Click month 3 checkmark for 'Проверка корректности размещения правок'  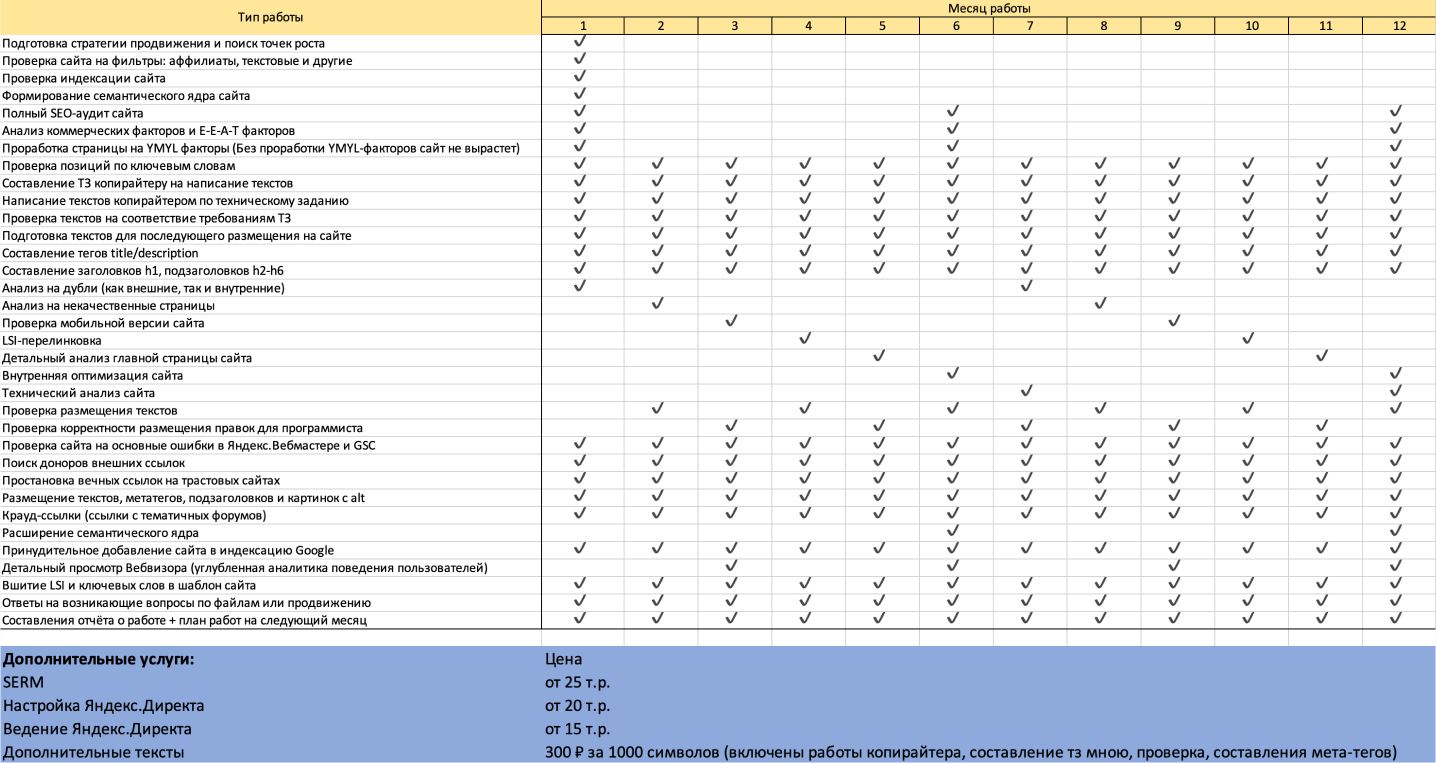click(731, 426)
